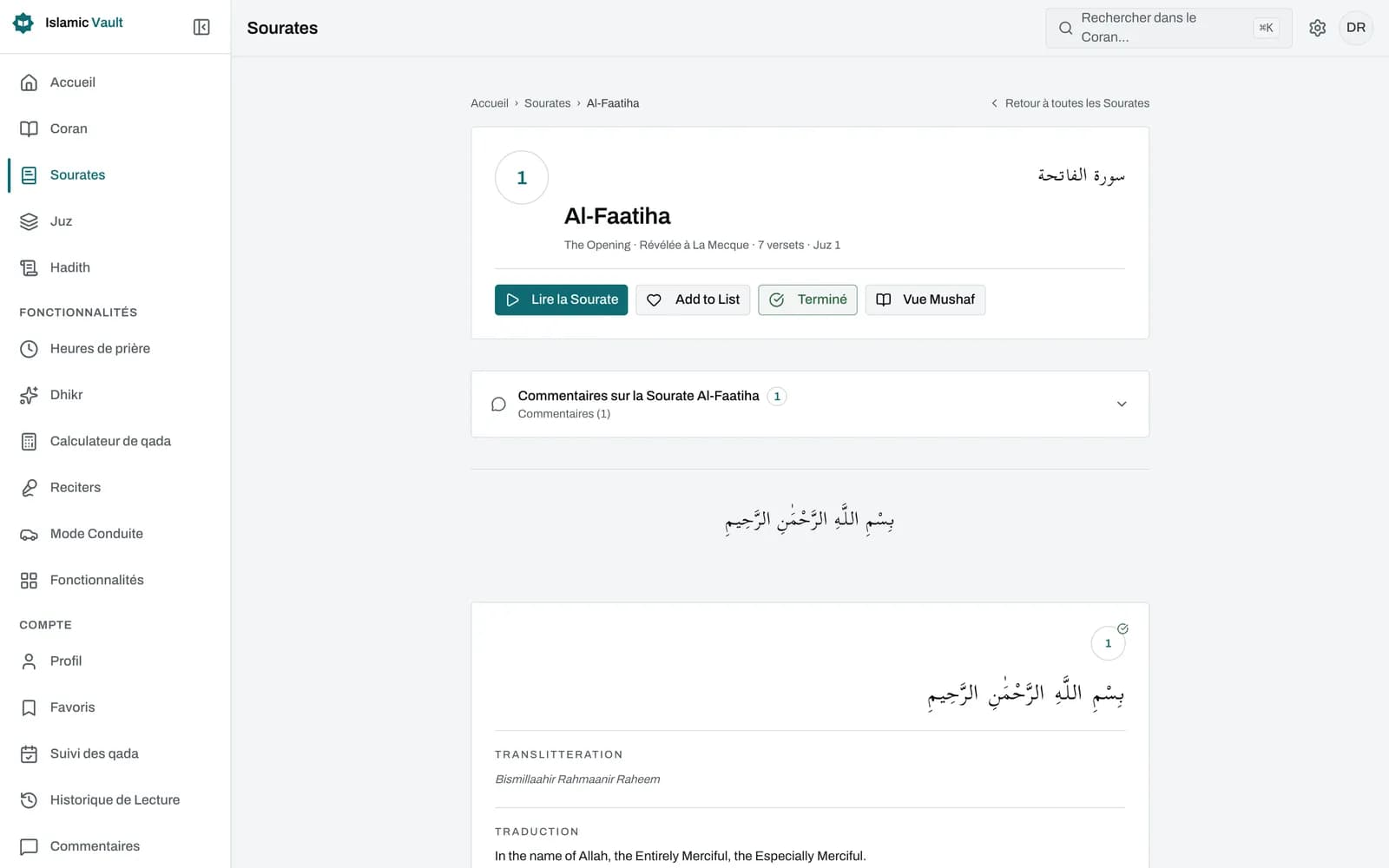The width and height of the screenshot is (1389, 868).
Task: Click the Dhikr sparkles icon
Action: tap(29, 395)
